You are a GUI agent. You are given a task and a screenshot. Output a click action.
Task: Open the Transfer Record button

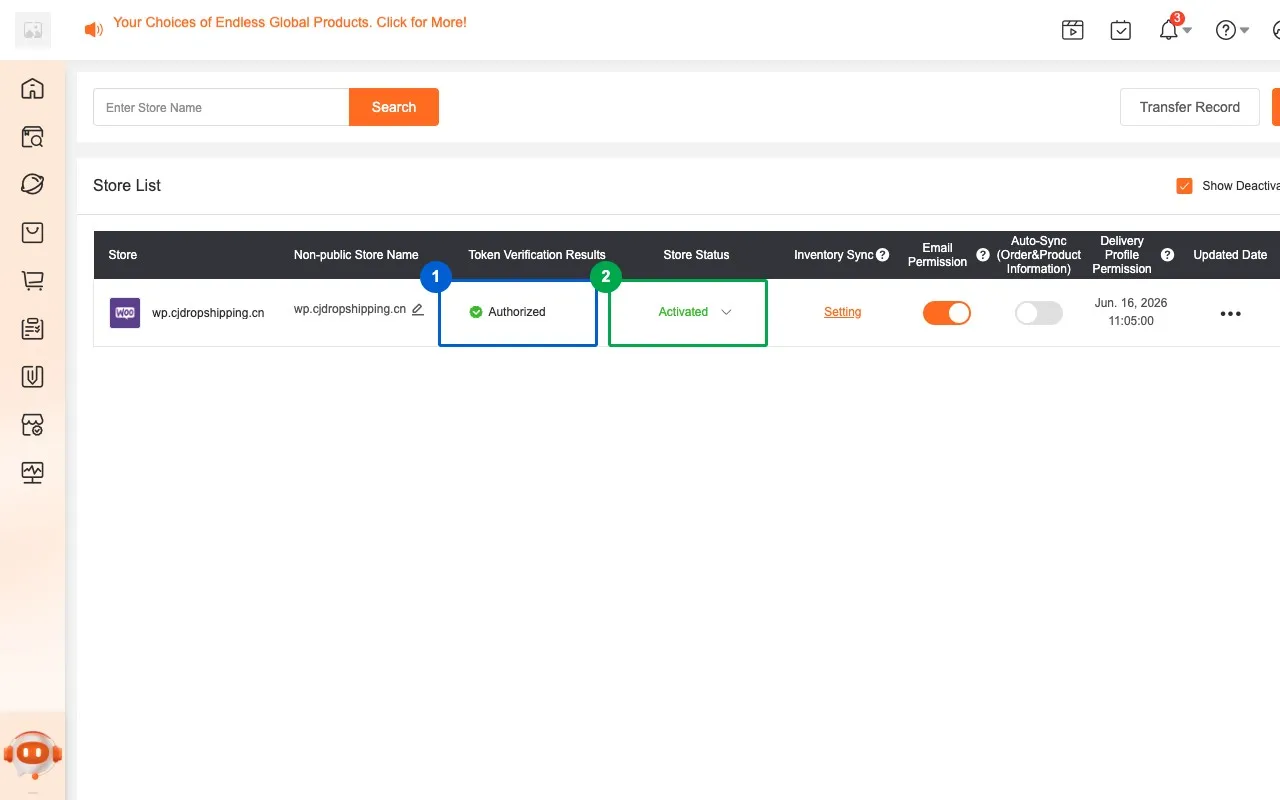1190,107
